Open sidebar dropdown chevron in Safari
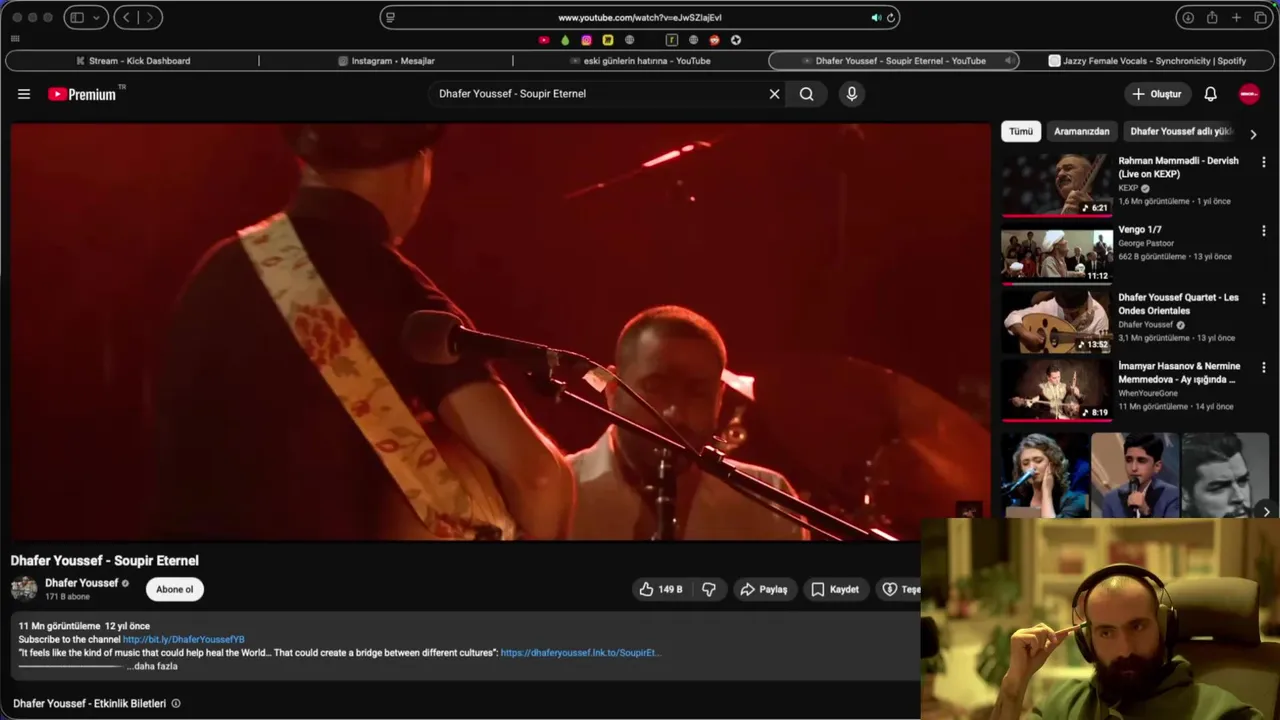Screen dimensions: 1280x720 coord(97,17)
